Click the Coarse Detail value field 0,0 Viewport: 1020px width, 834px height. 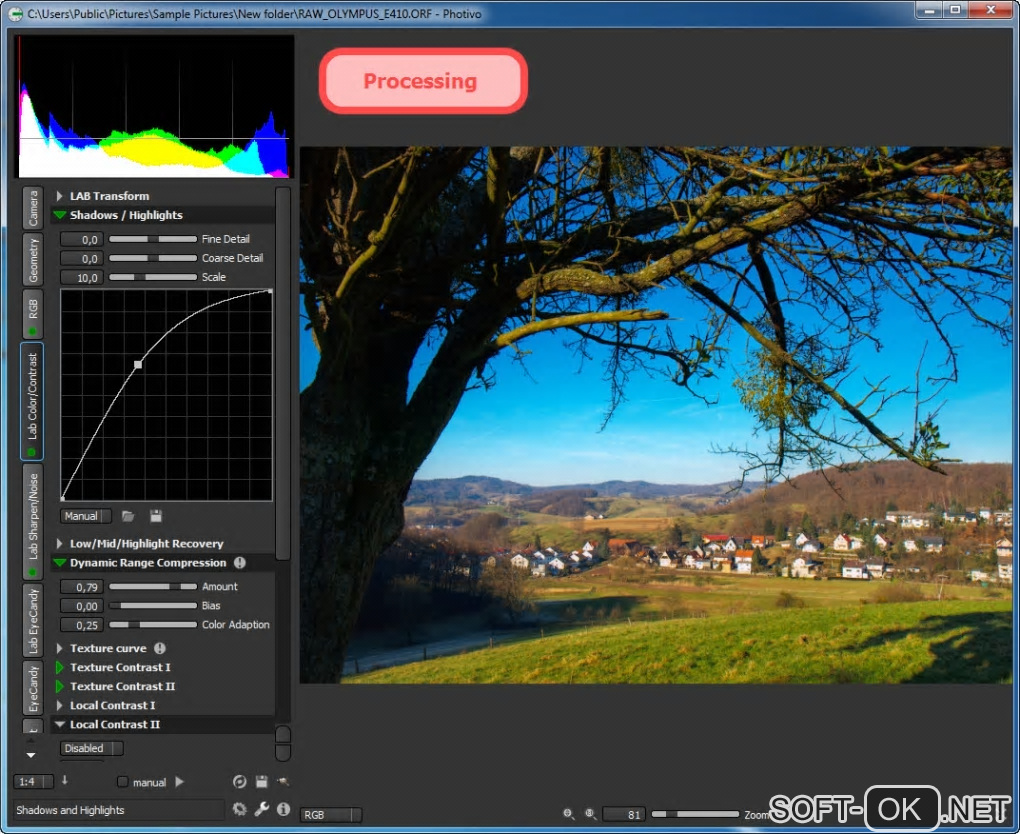(81, 258)
